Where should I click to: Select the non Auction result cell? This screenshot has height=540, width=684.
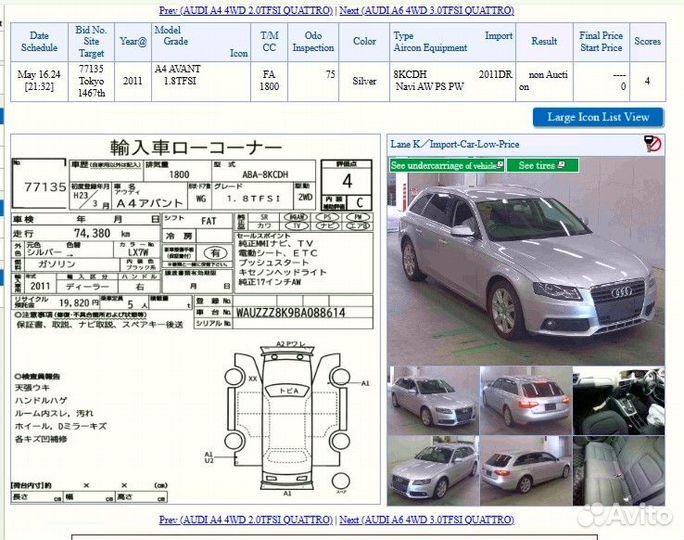[544, 81]
